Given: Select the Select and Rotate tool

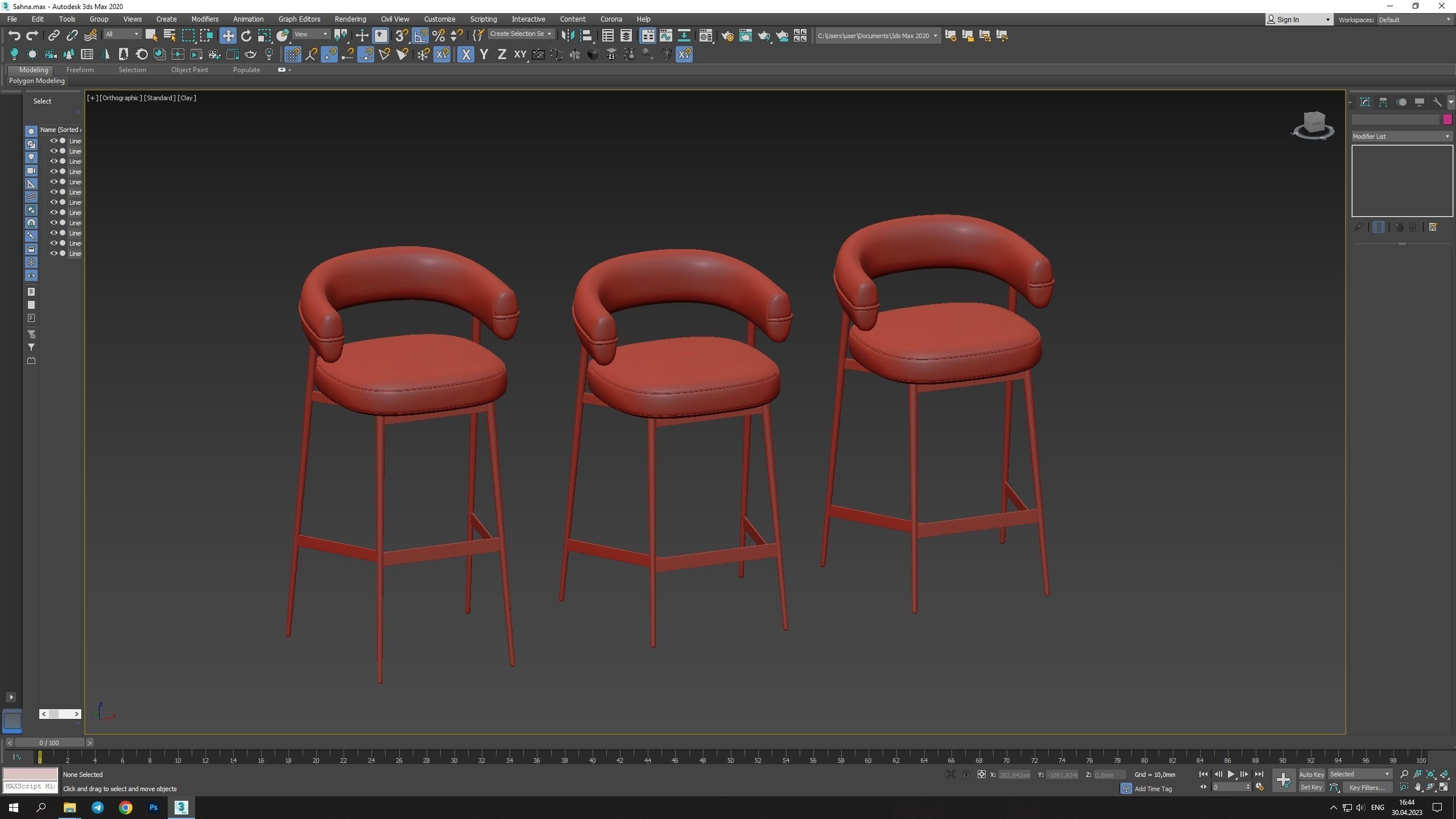Looking at the screenshot, I should pyautogui.click(x=246, y=36).
